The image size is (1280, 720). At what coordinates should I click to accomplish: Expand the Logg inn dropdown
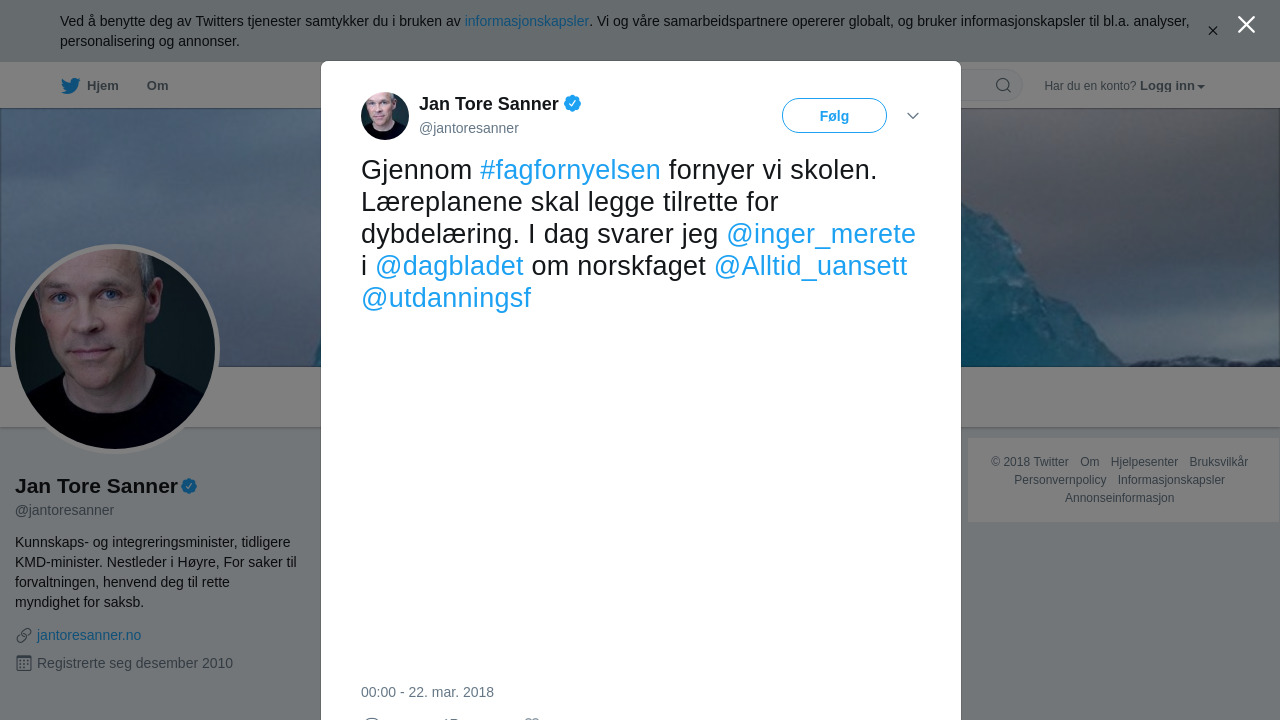point(1172,86)
